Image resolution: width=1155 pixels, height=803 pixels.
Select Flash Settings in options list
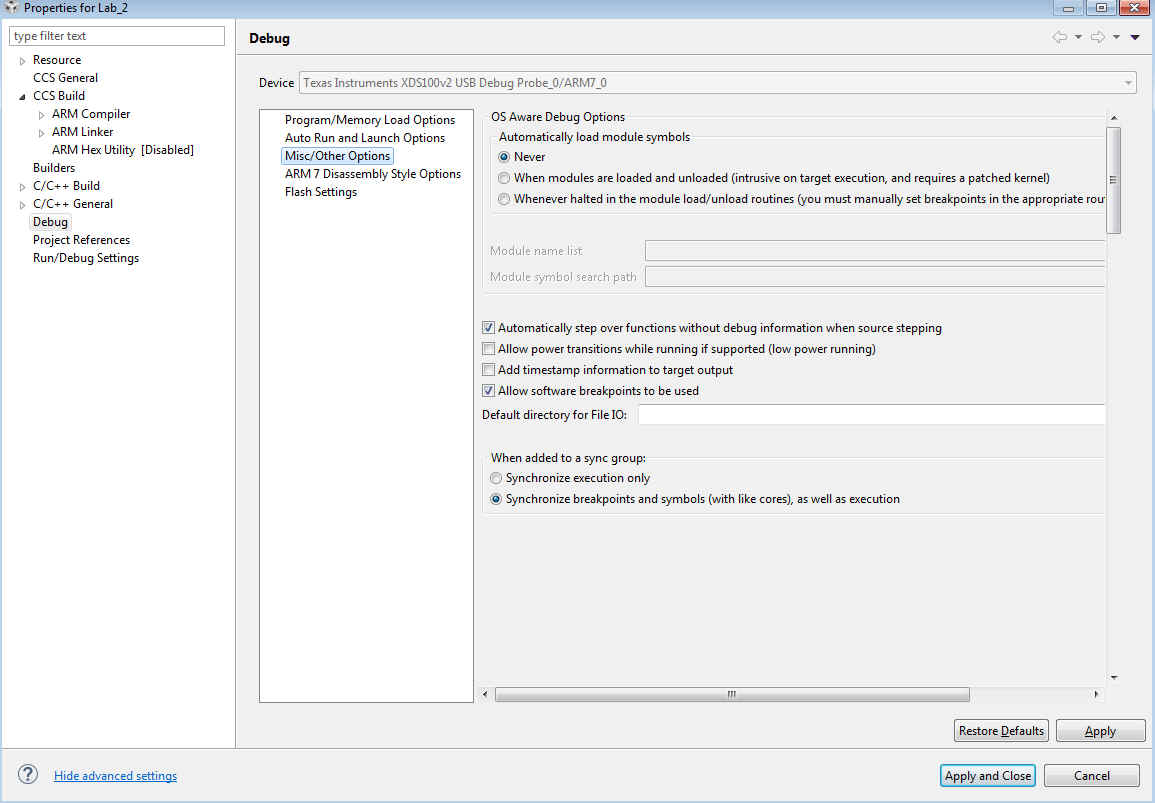tap(320, 192)
